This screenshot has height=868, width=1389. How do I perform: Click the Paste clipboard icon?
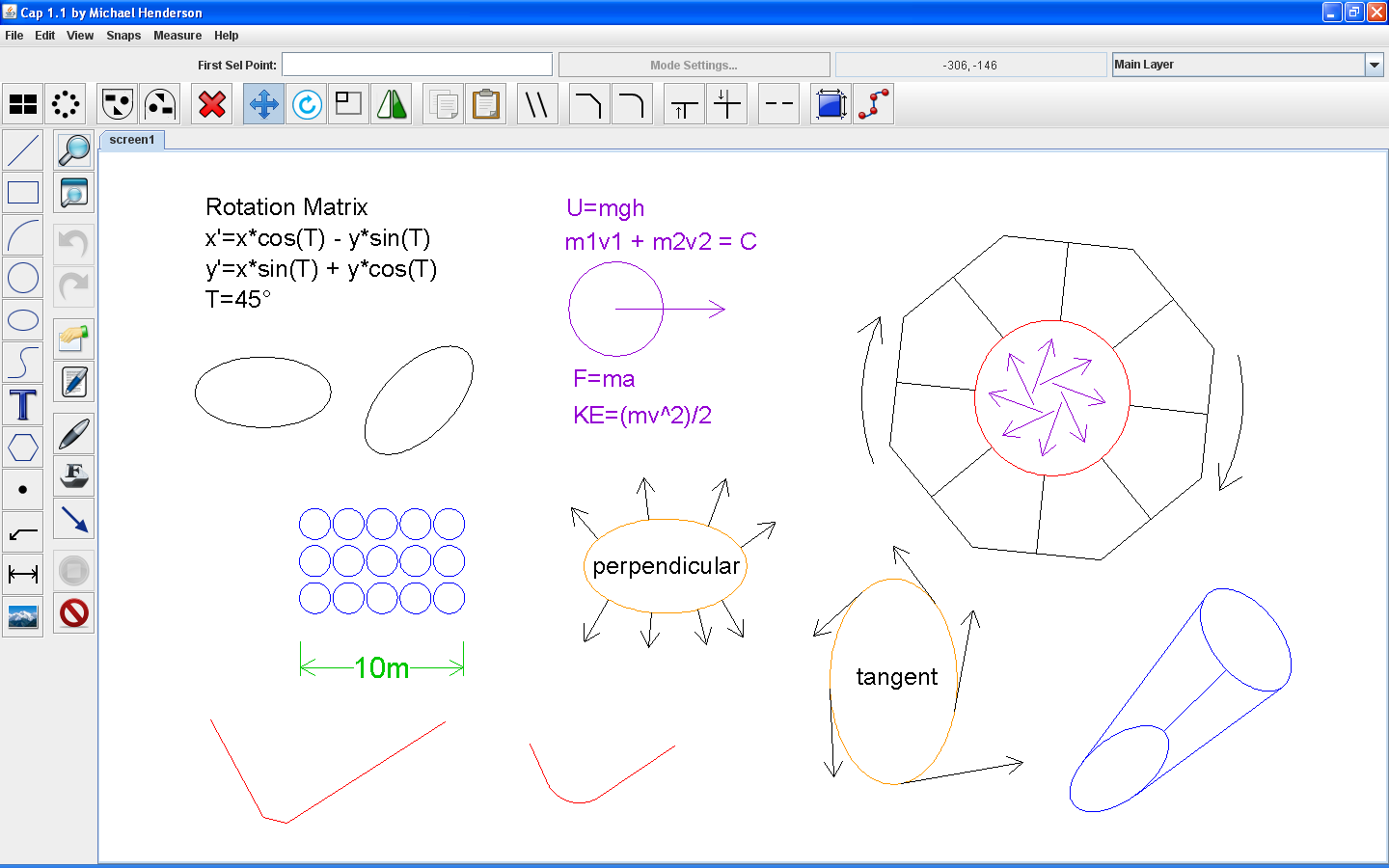(x=486, y=104)
